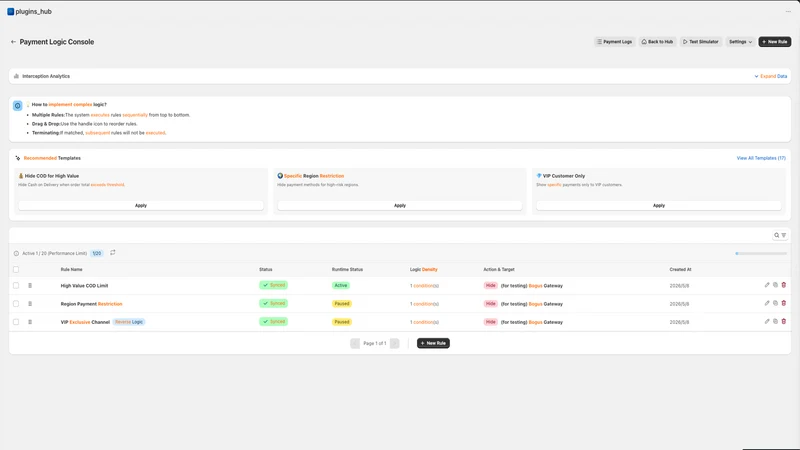Apply the Hide COD for High Value template

click(x=141, y=205)
